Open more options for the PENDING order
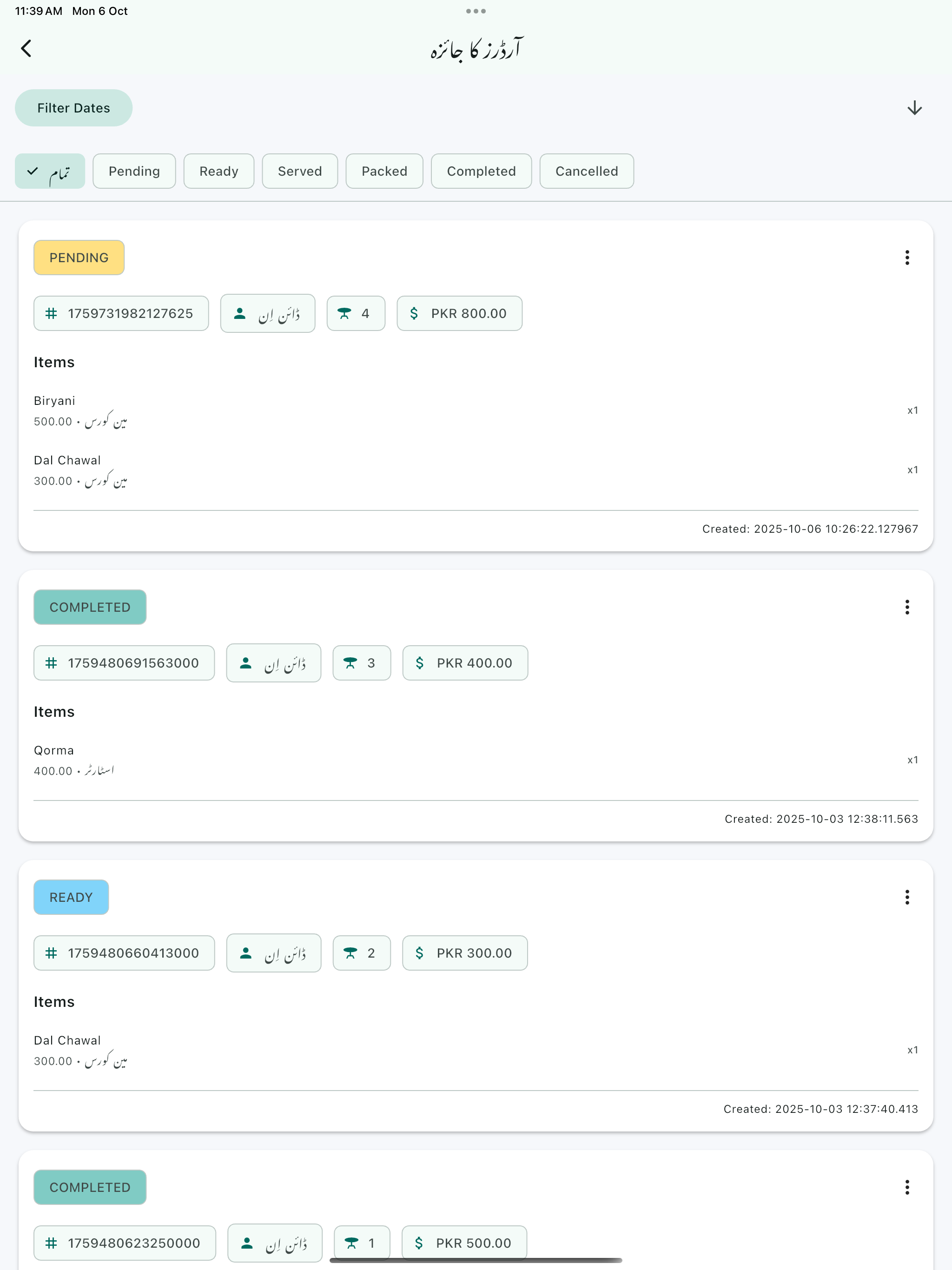The image size is (952, 1270). pyautogui.click(x=907, y=257)
